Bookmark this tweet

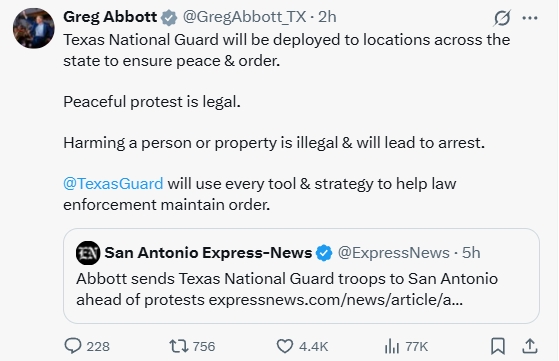click(x=498, y=346)
